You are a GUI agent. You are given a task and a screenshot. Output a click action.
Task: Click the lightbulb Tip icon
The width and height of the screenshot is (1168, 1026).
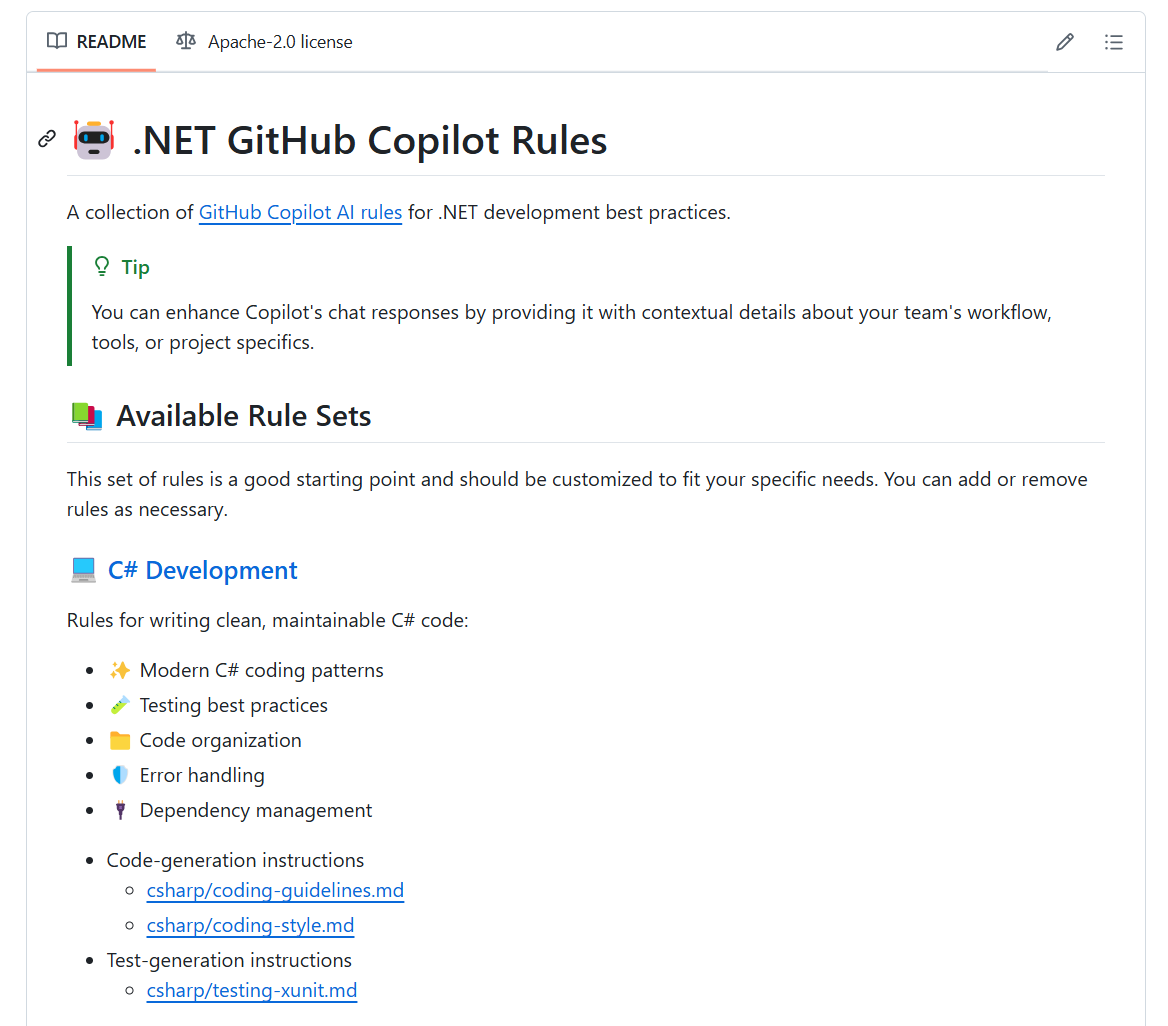pyautogui.click(x=102, y=267)
